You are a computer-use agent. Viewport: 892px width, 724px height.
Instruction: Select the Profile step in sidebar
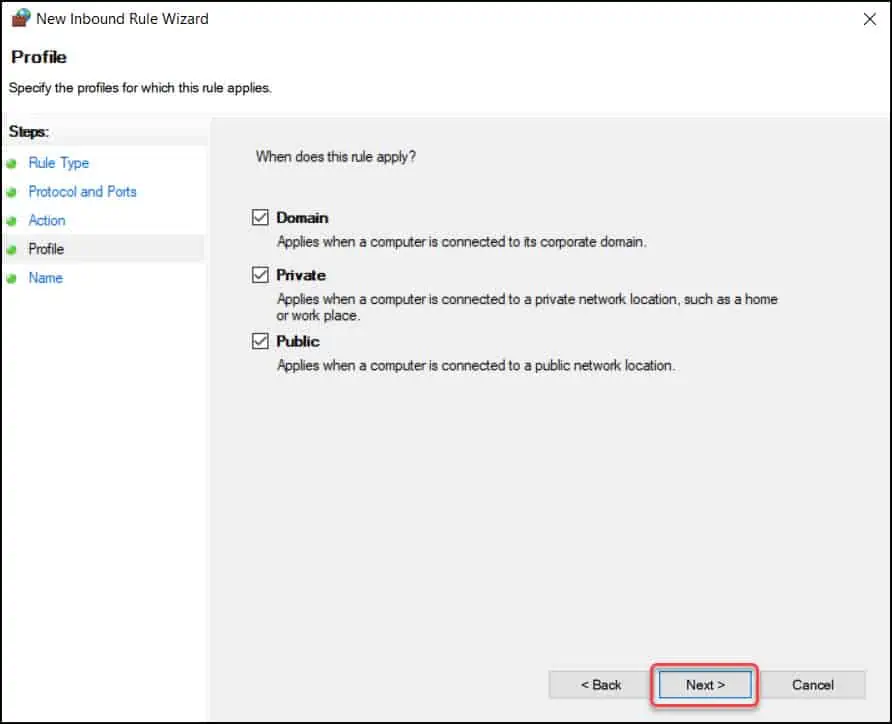[x=46, y=249]
